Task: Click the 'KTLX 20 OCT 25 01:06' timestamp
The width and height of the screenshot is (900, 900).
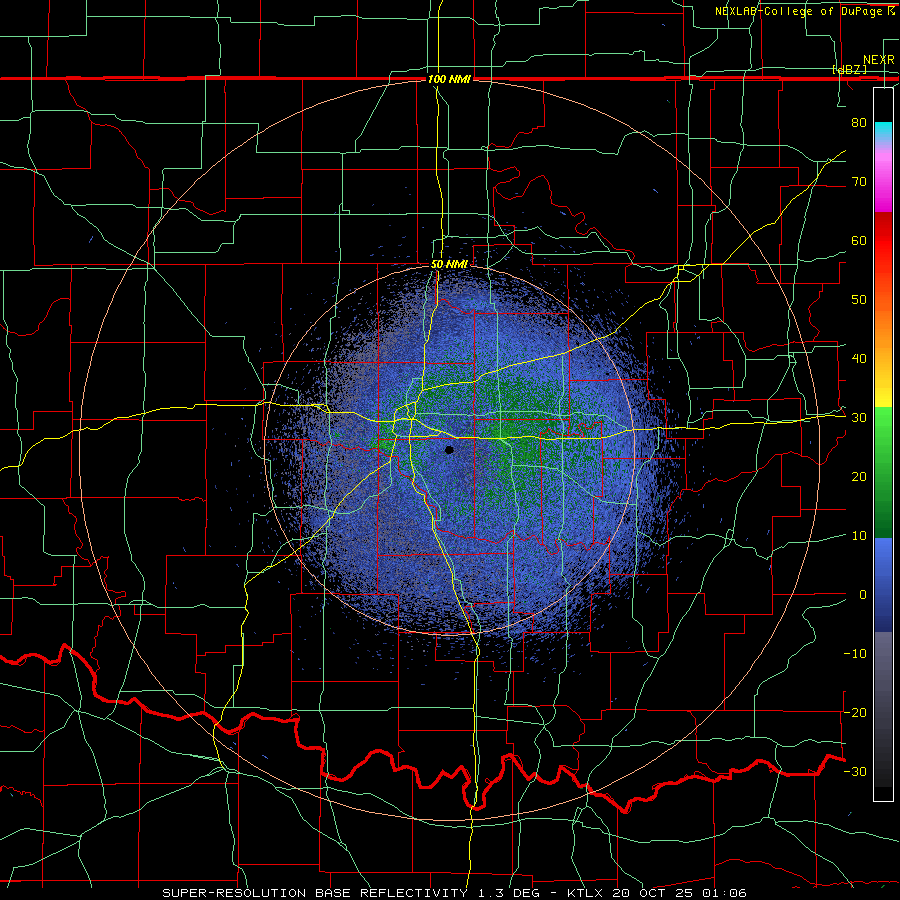Action: pyautogui.click(x=657, y=893)
